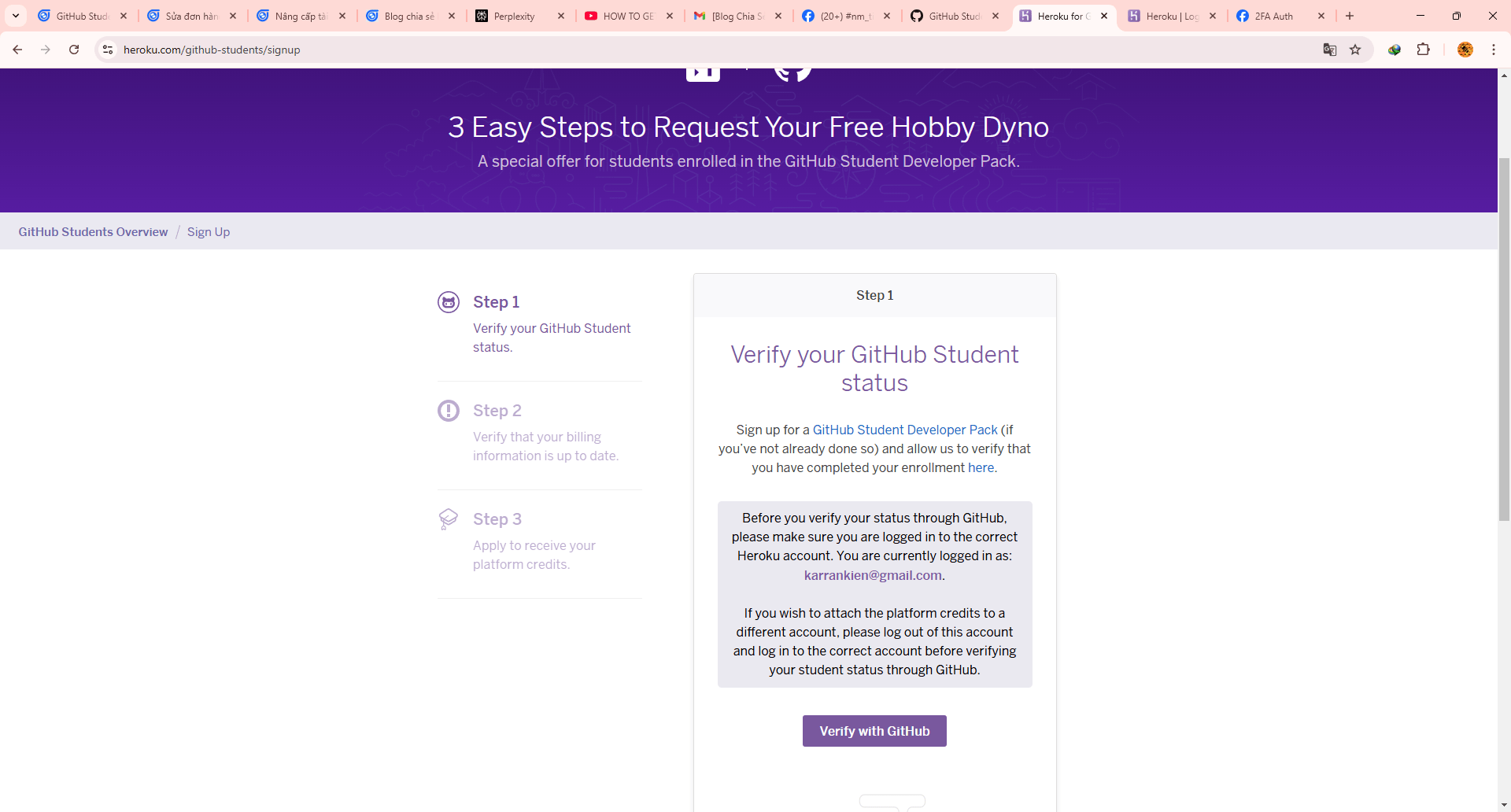Click the karrankien@gmail.com account link
The height and width of the screenshot is (812, 1511).
[x=873, y=575]
